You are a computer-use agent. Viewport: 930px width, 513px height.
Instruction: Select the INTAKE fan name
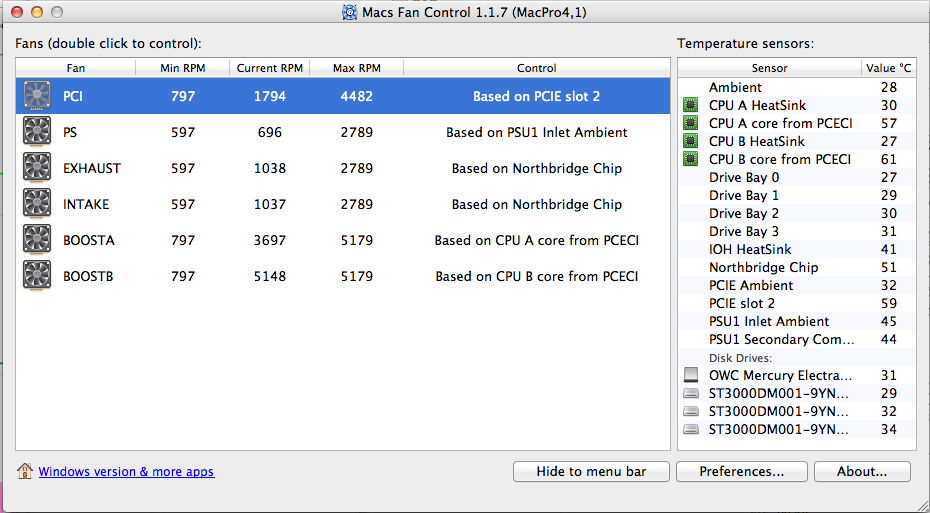click(x=86, y=205)
